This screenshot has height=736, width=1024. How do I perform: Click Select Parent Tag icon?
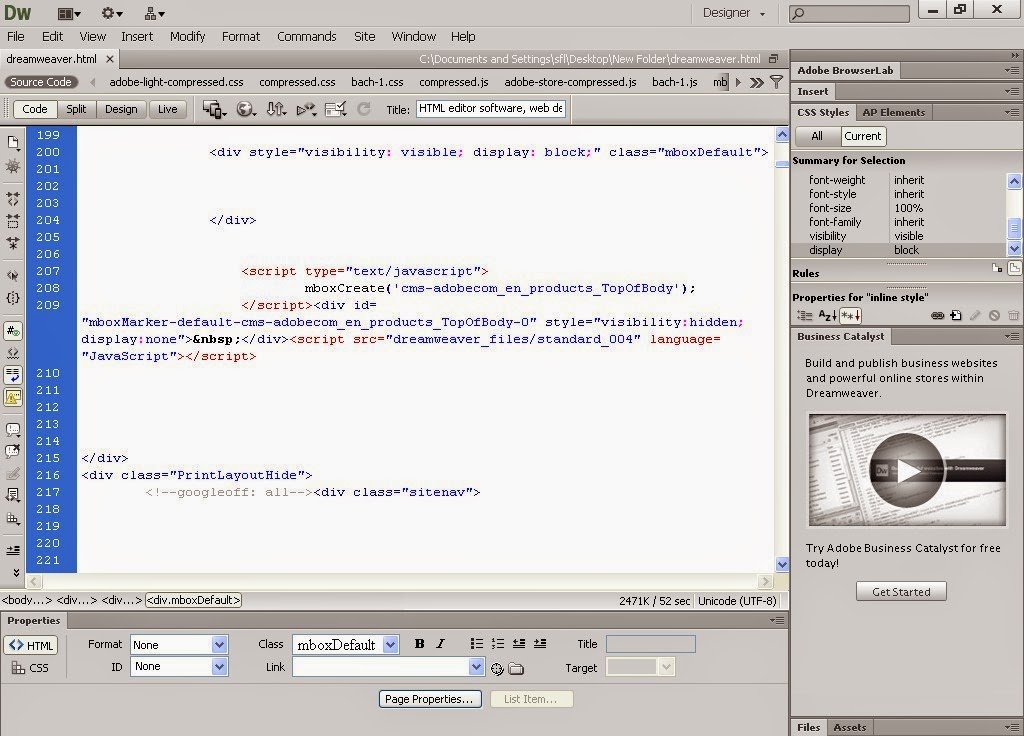(13, 275)
